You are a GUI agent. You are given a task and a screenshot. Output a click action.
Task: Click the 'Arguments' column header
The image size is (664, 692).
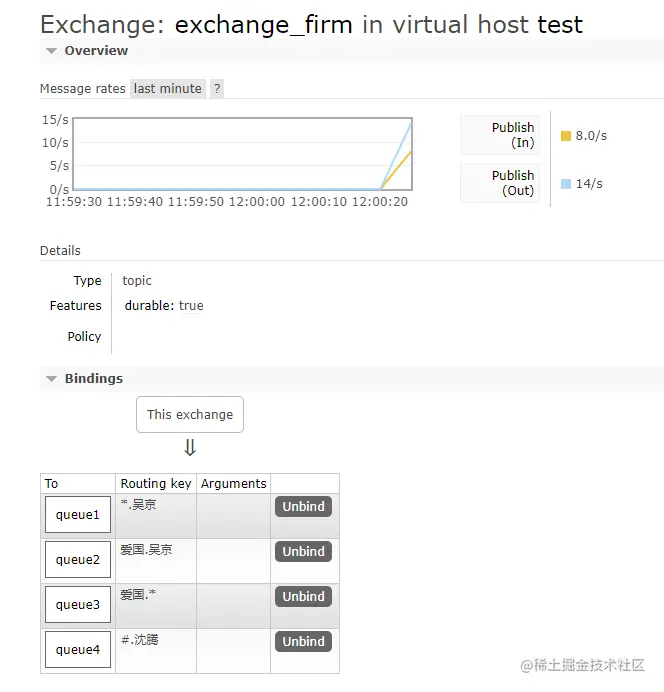pos(233,484)
